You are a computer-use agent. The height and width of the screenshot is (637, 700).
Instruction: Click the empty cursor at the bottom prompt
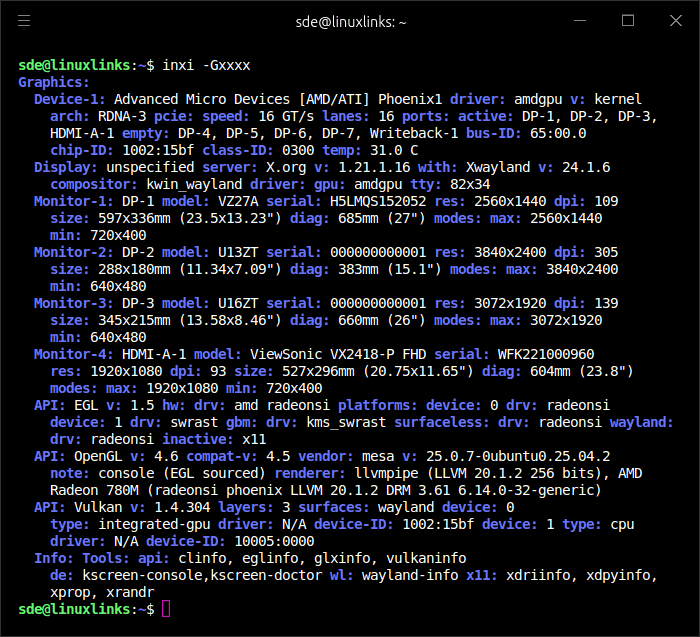166,608
